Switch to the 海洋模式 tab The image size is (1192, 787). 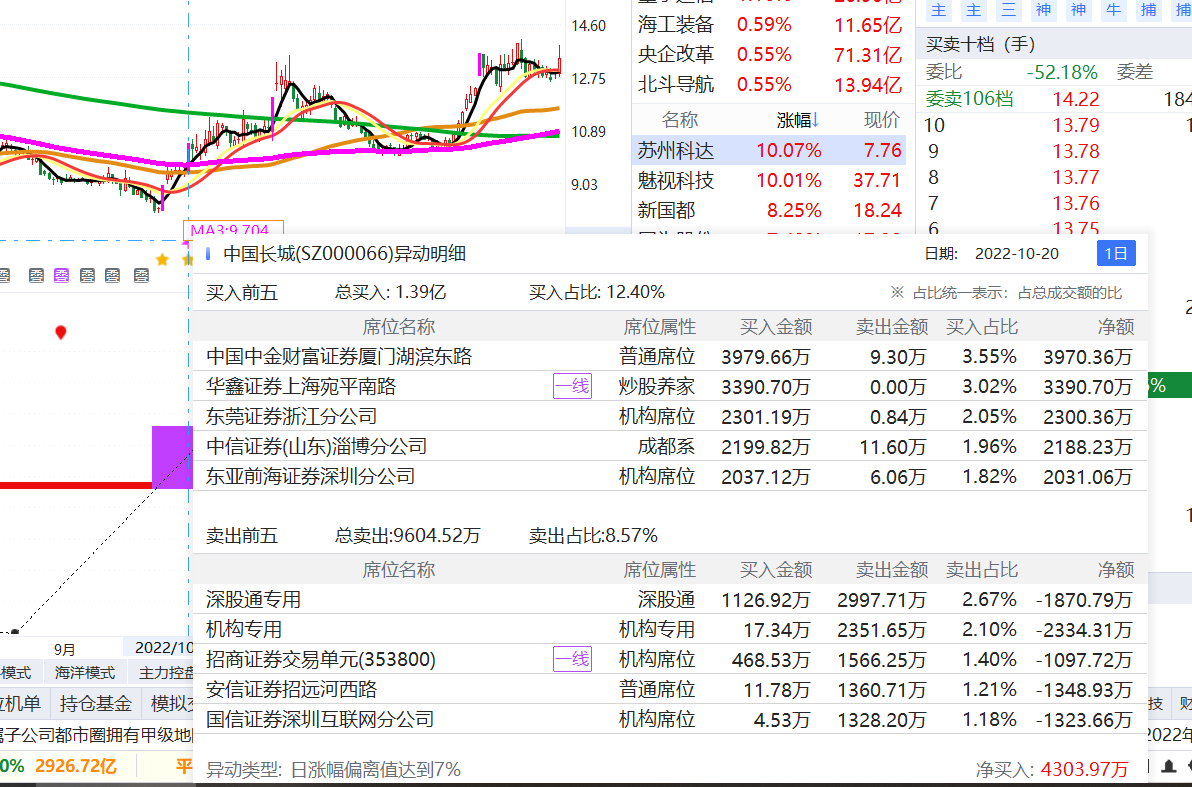click(84, 673)
